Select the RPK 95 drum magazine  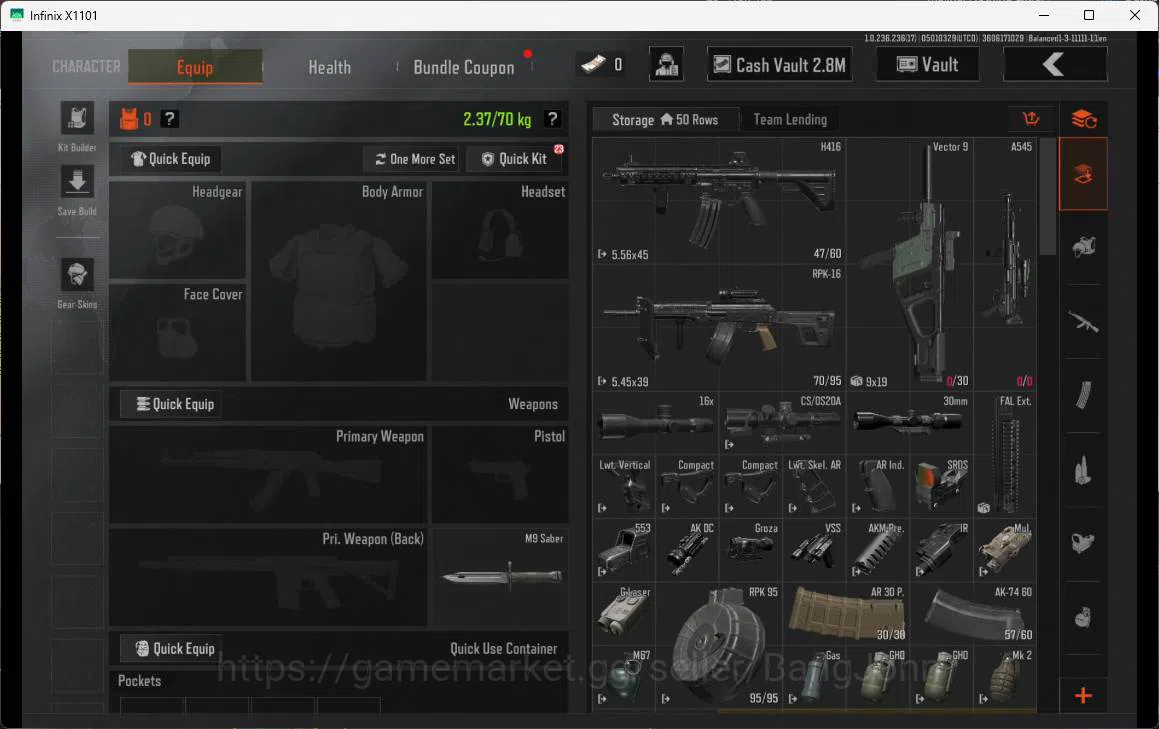point(720,646)
